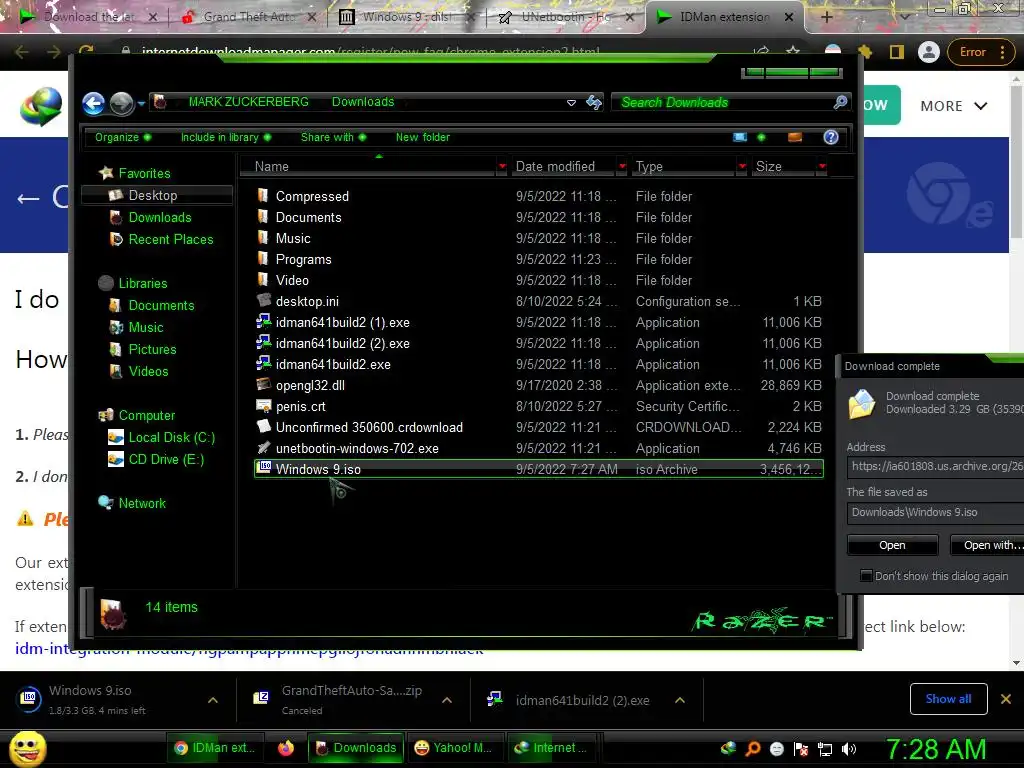Close the Chrome downloads bar with X
The width and height of the screenshot is (1024, 768).
(1006, 699)
